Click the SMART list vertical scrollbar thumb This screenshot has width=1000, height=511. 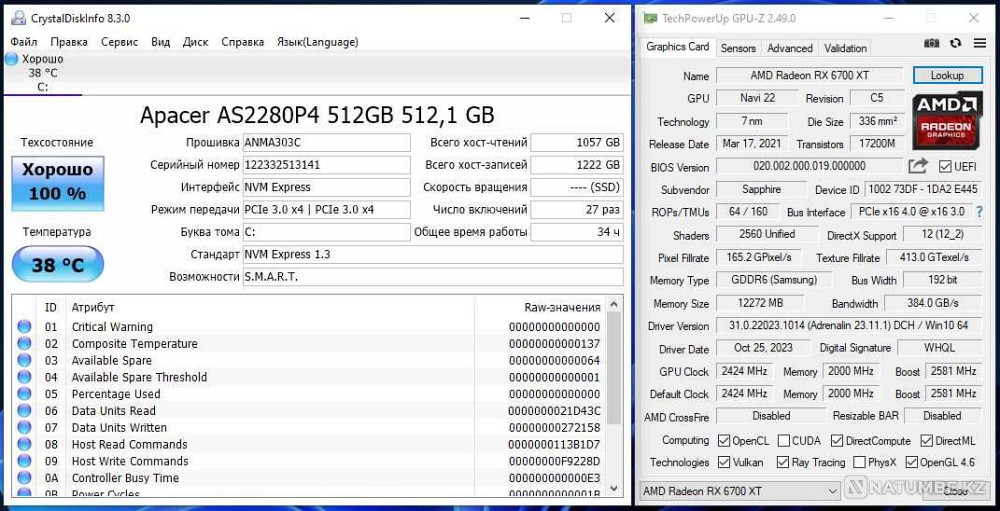tap(614, 369)
